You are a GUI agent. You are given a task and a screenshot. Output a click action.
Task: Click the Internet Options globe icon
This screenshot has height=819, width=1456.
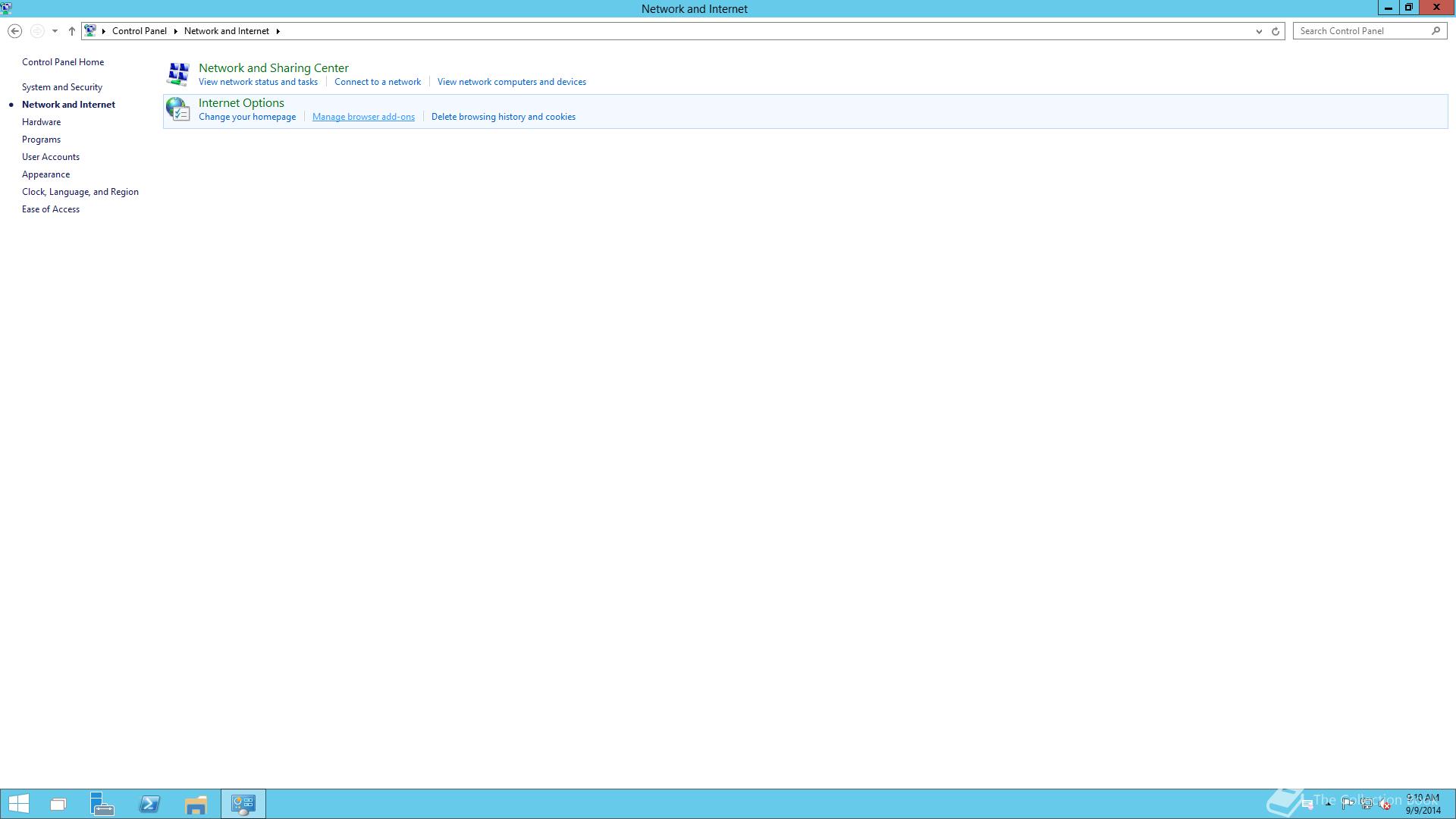pos(178,109)
